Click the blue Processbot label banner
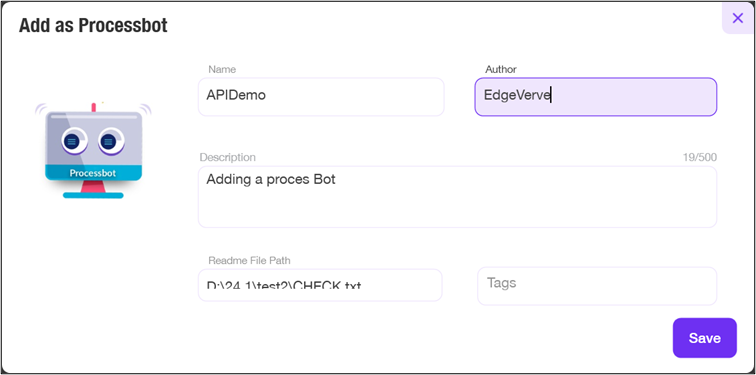Image resolution: width=756 pixels, height=375 pixels. tap(93, 173)
